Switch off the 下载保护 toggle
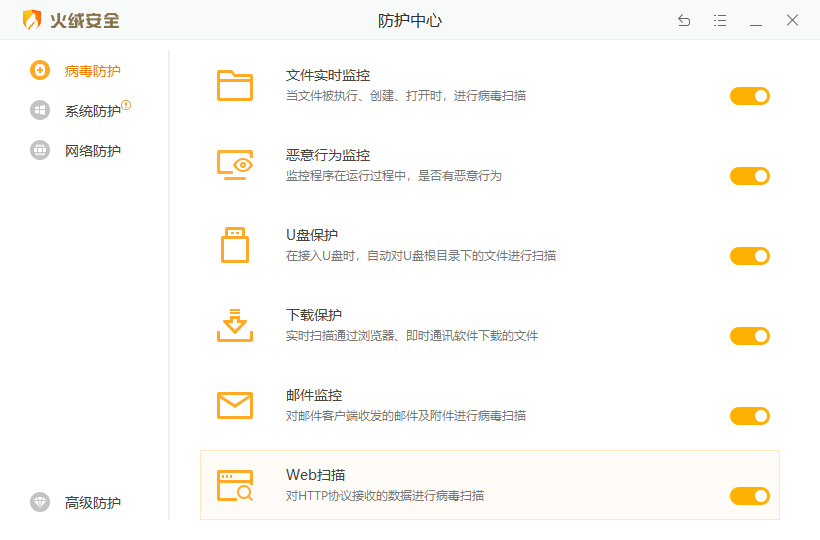Image resolution: width=820 pixels, height=540 pixels. [749, 336]
